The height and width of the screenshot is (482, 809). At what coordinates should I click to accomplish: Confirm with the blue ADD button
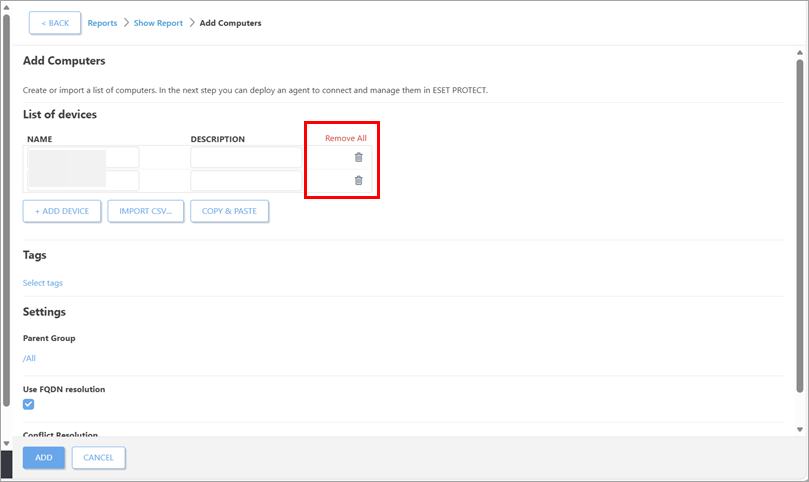pyautogui.click(x=44, y=458)
